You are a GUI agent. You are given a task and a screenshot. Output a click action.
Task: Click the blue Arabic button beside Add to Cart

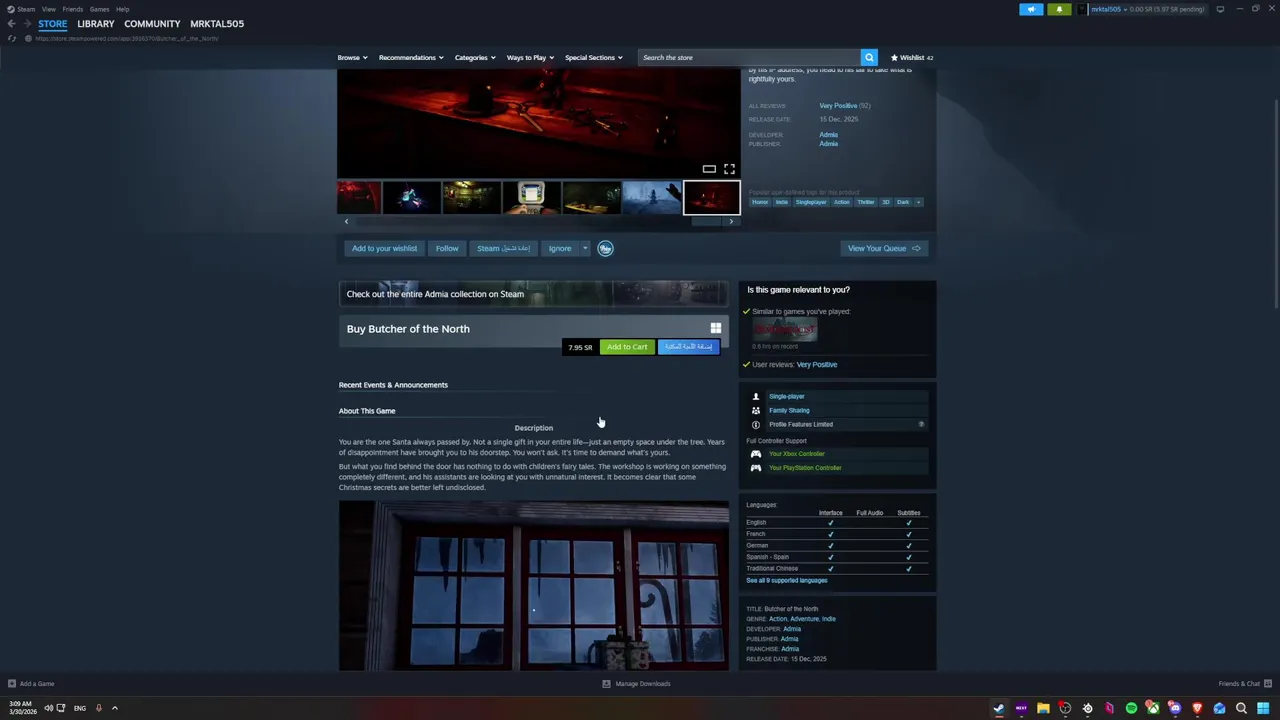(689, 347)
